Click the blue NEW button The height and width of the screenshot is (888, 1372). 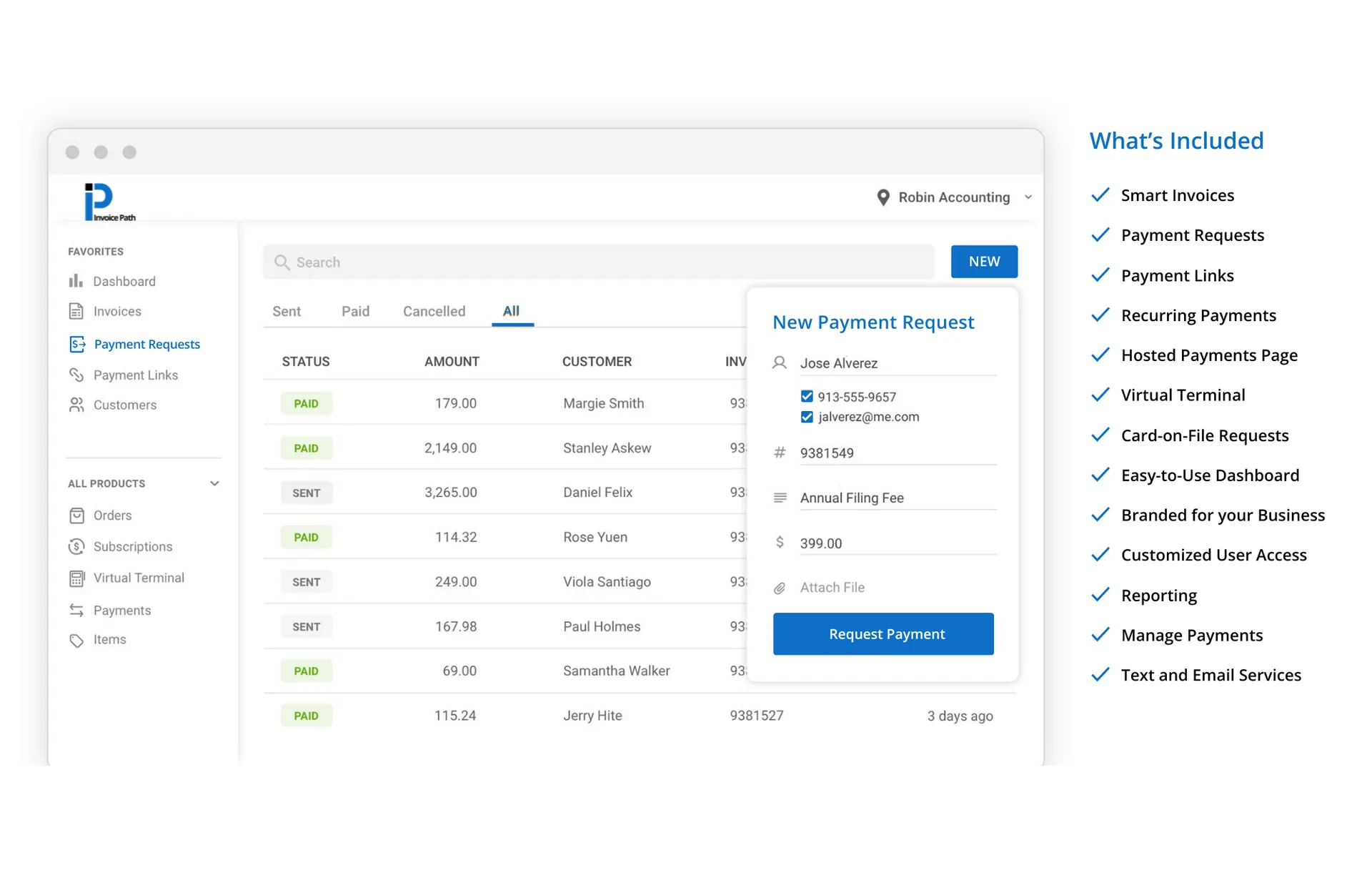(983, 262)
